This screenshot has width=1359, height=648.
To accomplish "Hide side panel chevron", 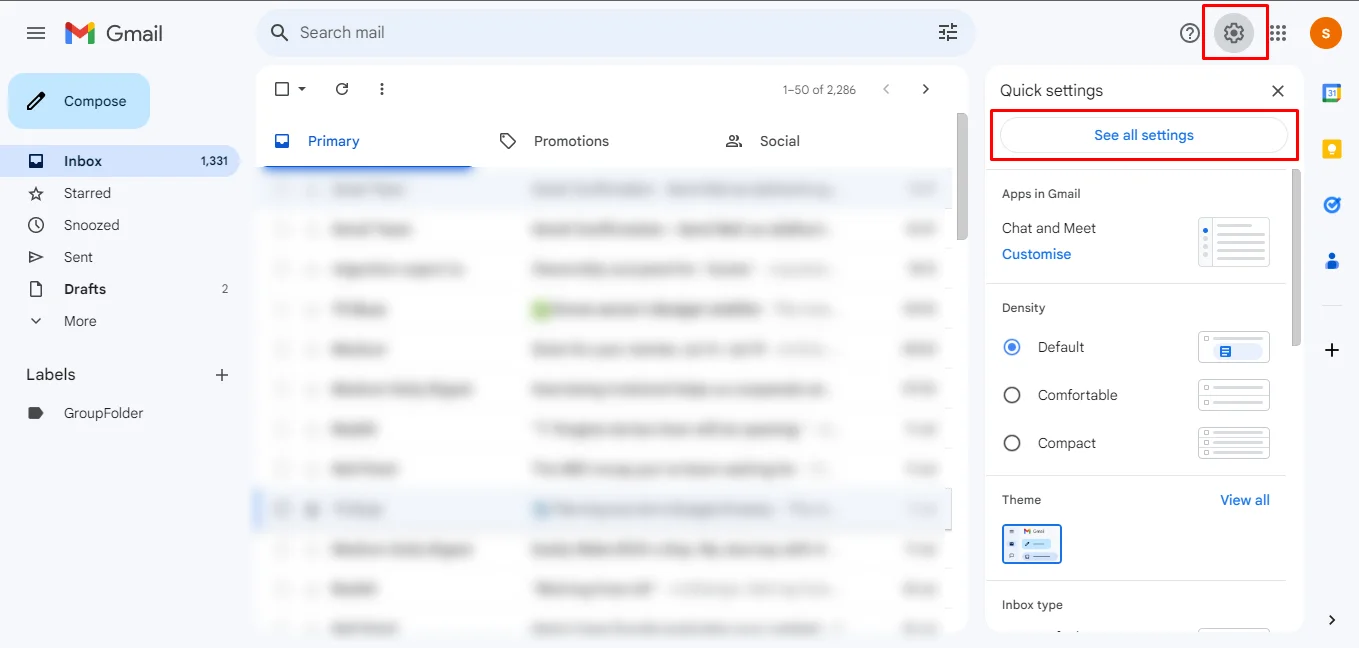I will coord(1332,620).
